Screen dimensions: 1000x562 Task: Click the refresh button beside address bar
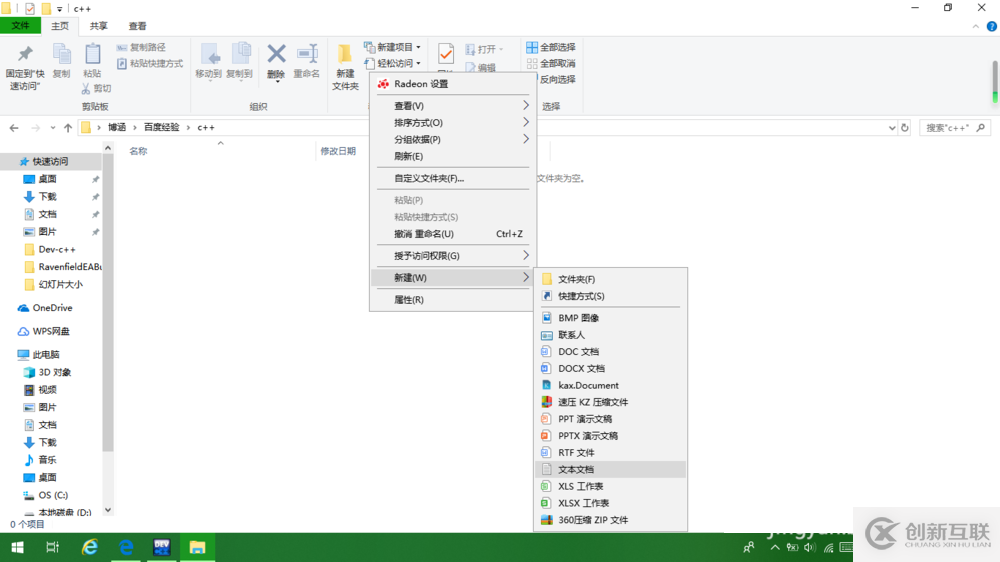tap(904, 128)
